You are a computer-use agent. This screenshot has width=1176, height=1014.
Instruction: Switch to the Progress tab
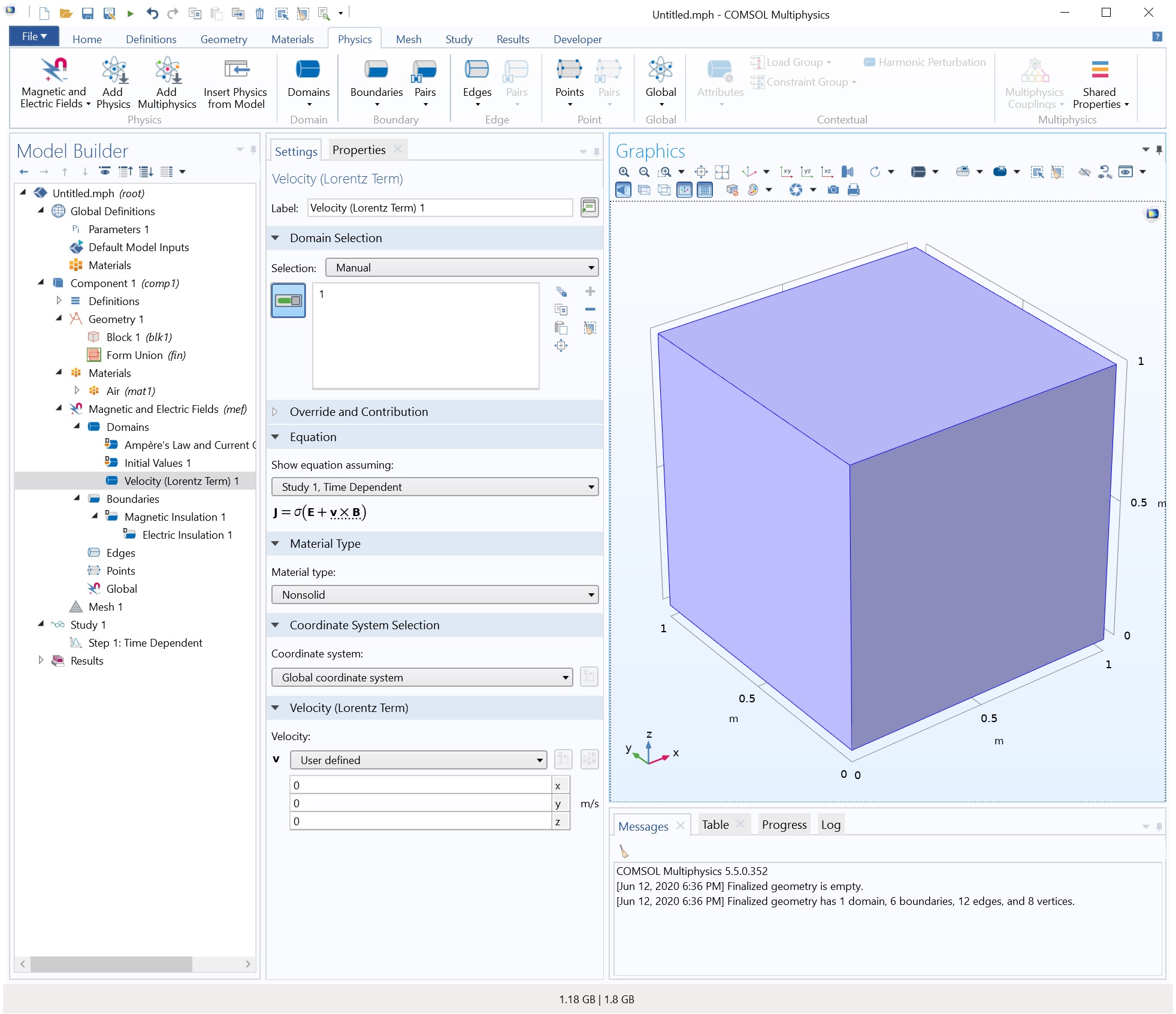pos(784,825)
